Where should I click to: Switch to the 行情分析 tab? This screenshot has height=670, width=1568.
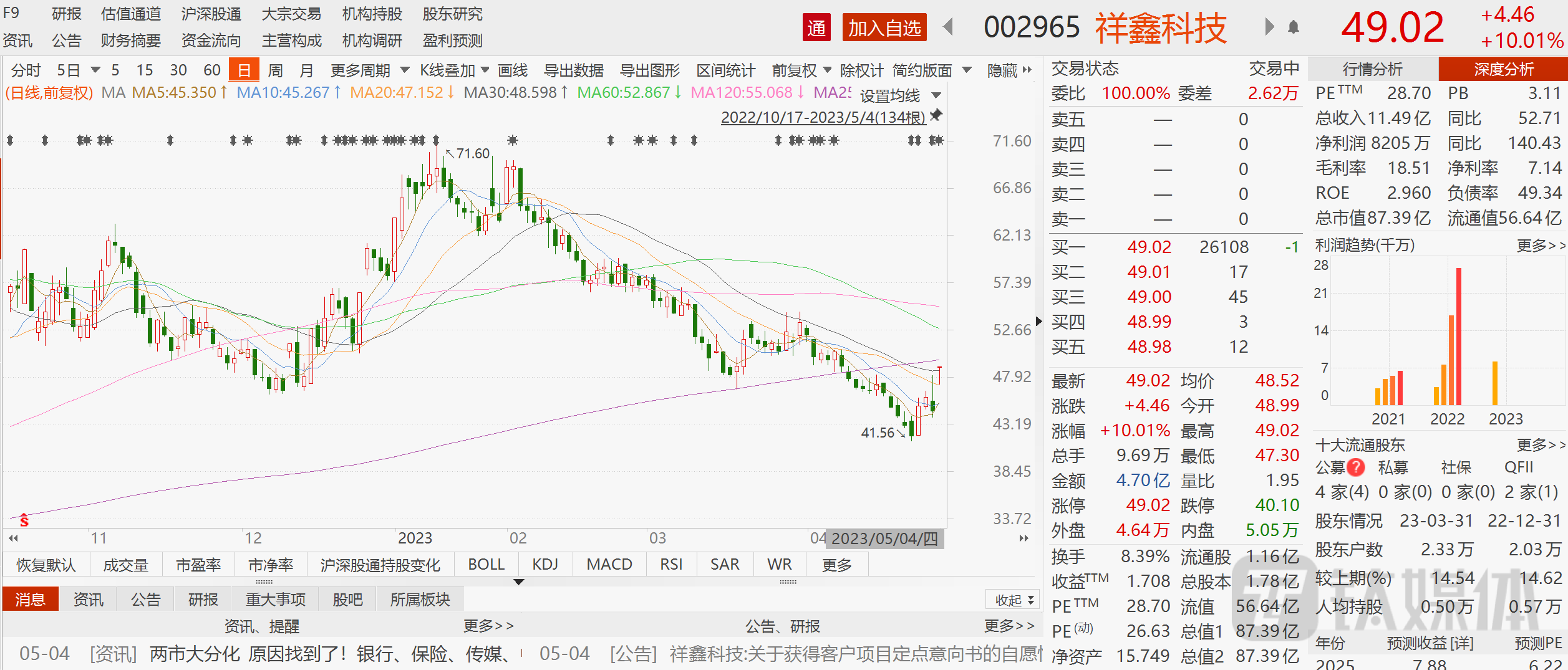point(1372,69)
